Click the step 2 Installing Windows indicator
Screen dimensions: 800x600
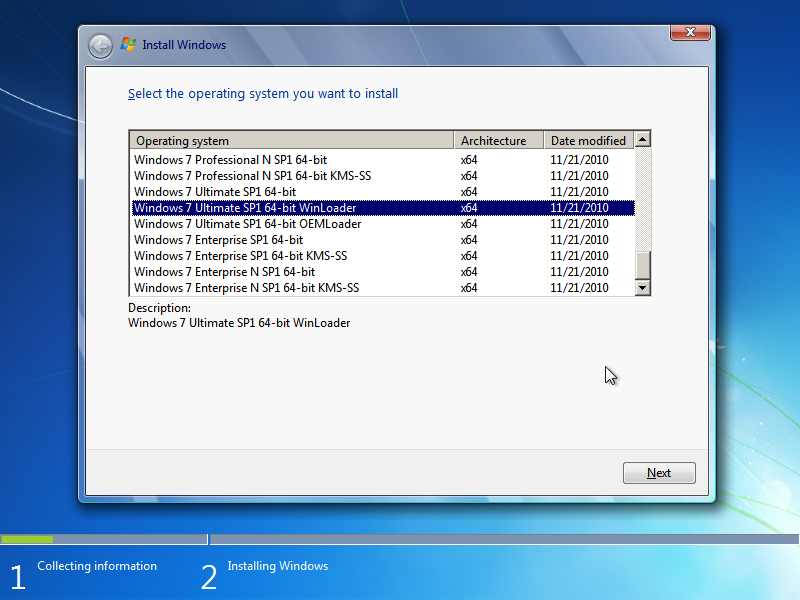277,566
